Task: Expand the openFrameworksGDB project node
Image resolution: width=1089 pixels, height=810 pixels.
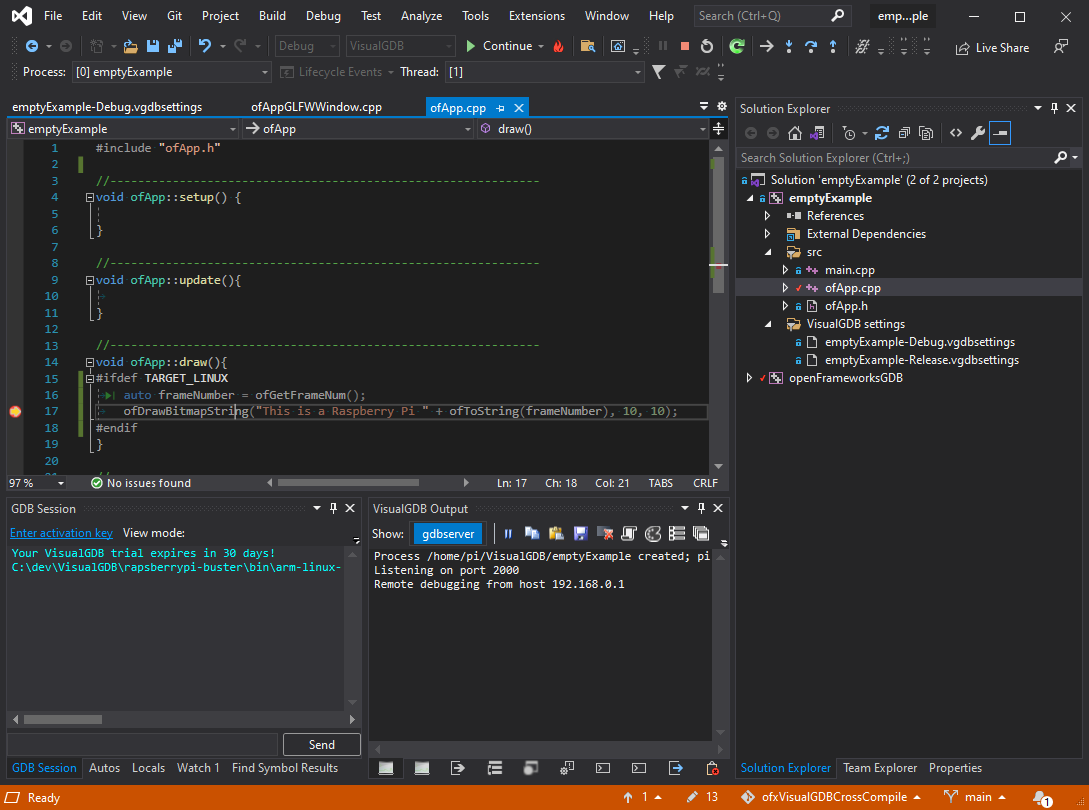Action: coord(749,378)
